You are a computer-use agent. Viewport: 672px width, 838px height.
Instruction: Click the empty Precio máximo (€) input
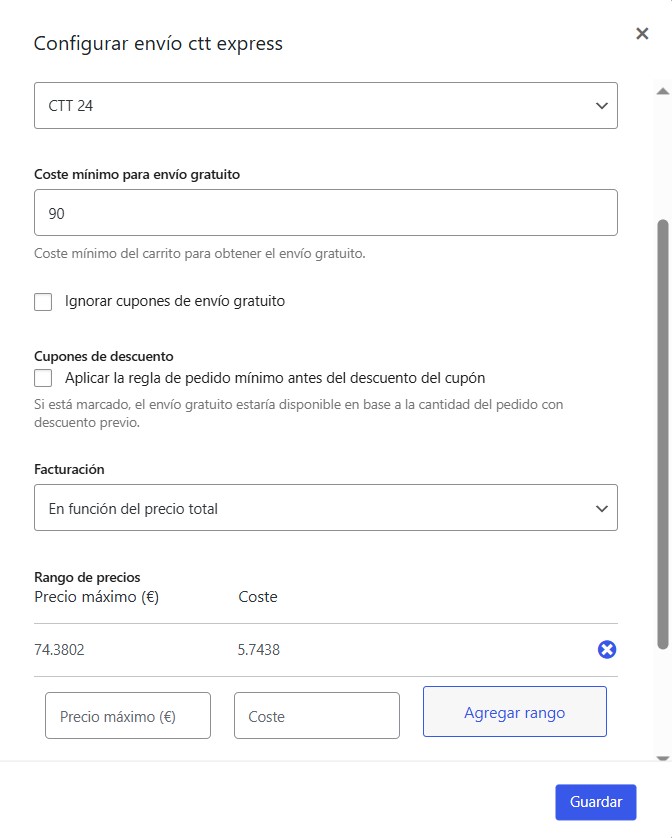coord(128,716)
